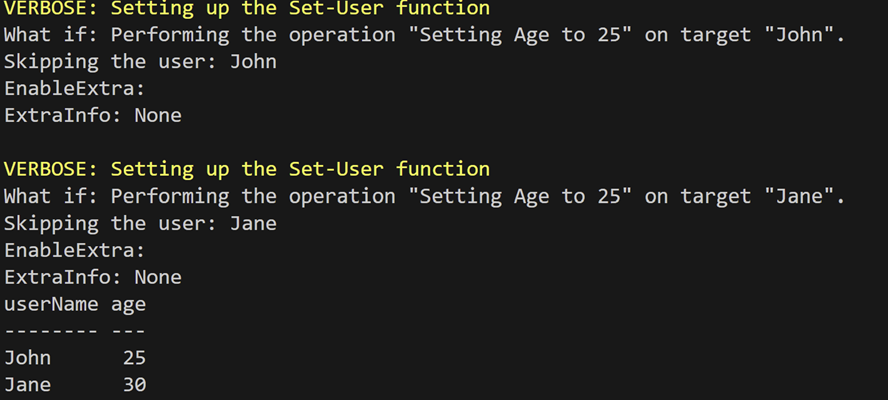Click age value 30 in the table
888x400 pixels.
[x=134, y=384]
